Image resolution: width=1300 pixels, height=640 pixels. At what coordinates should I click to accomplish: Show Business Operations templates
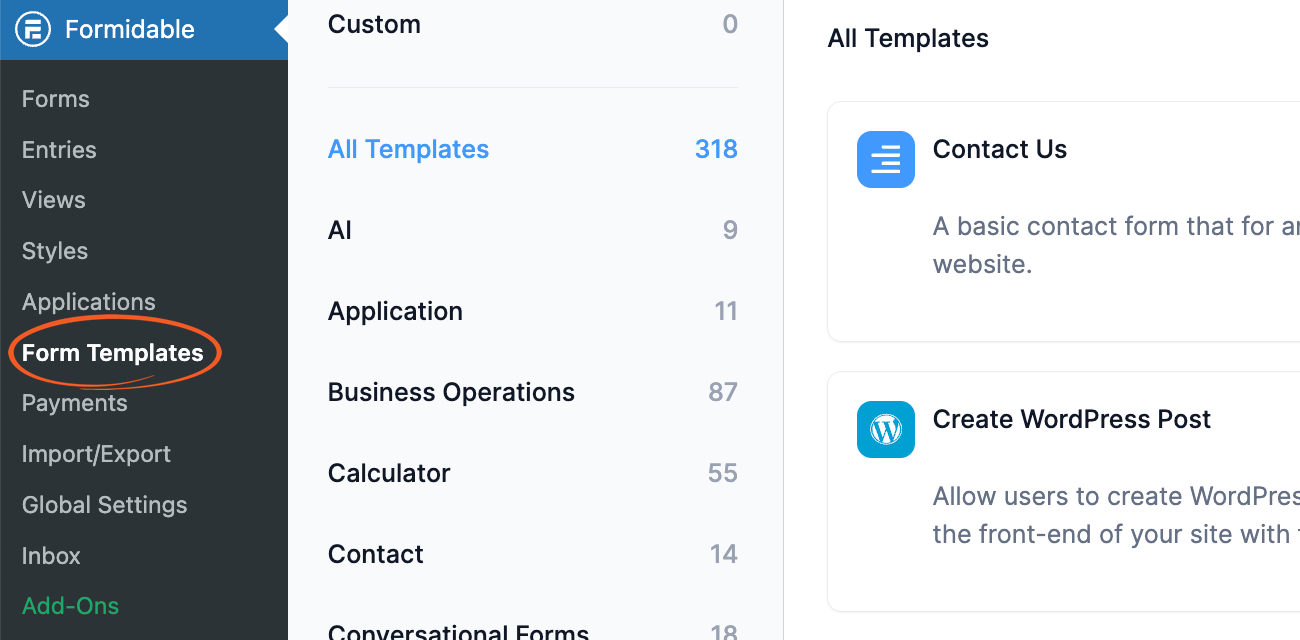pos(451,391)
